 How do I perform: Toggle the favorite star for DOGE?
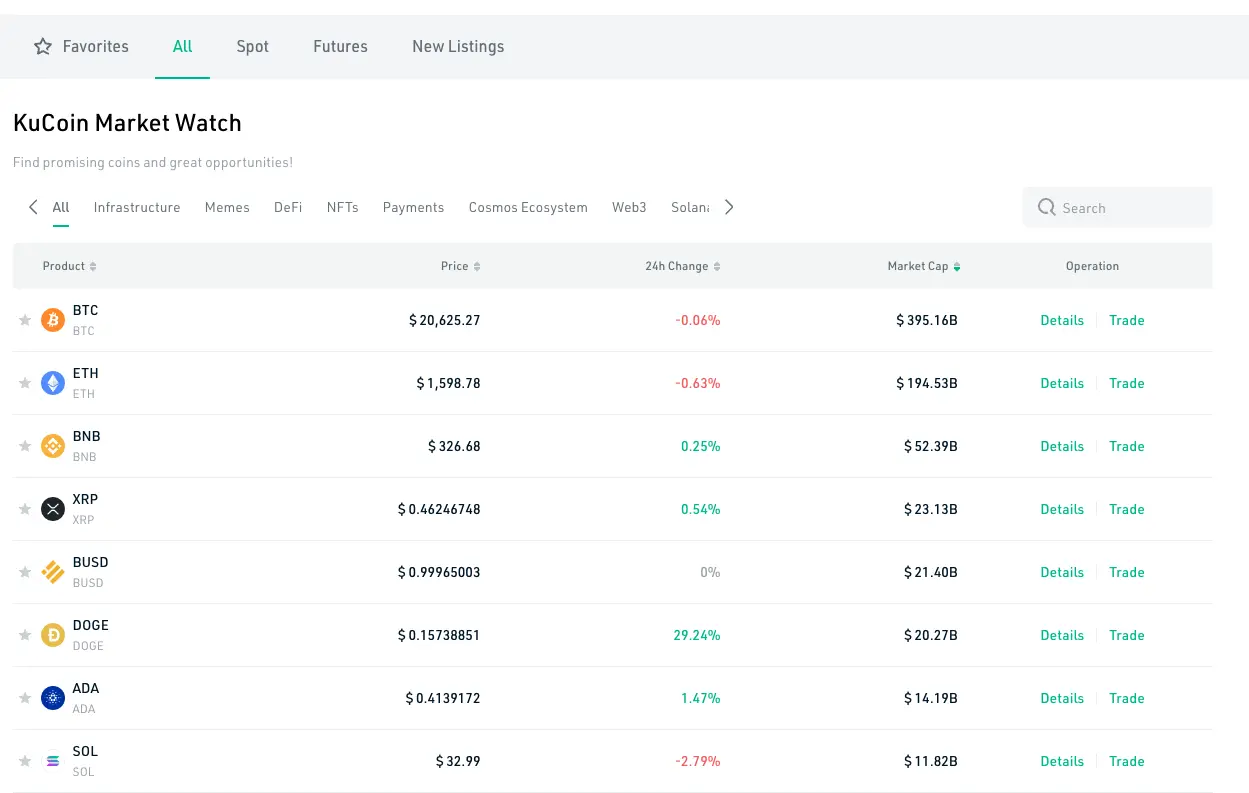[25, 635]
